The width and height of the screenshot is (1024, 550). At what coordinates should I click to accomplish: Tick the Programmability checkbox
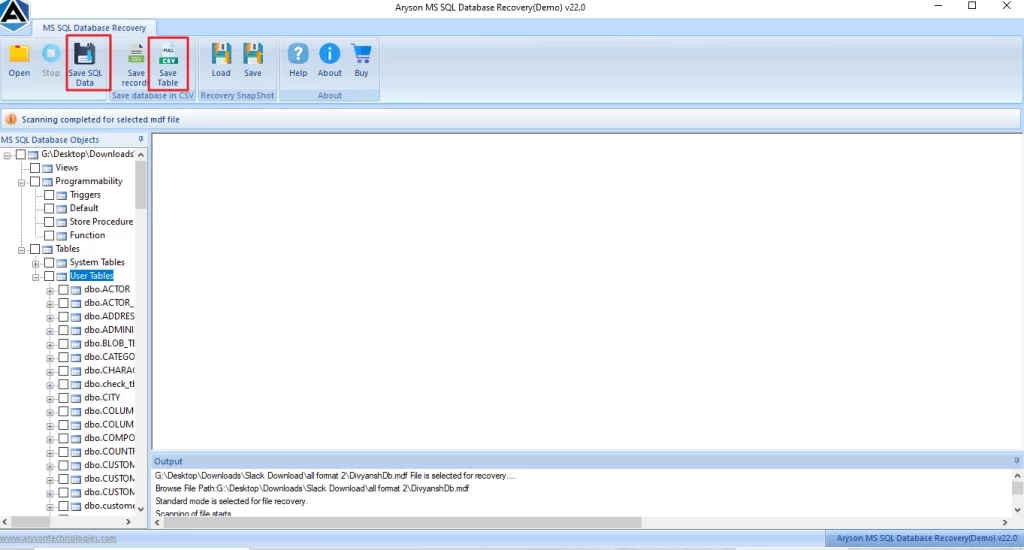(x=35, y=182)
